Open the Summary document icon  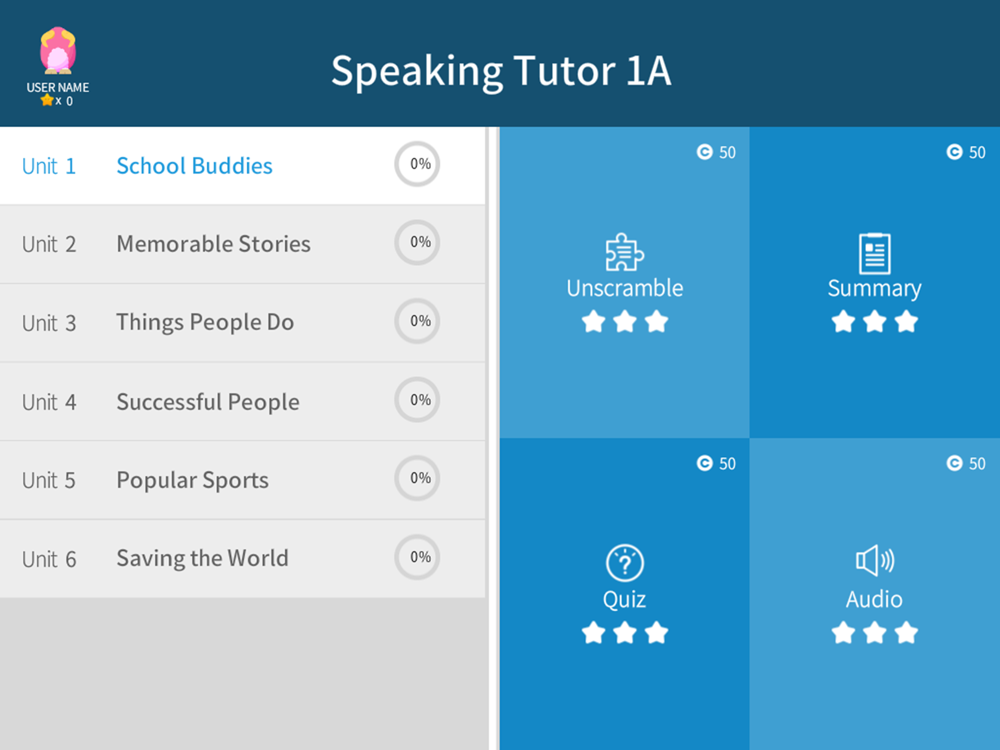coord(874,253)
